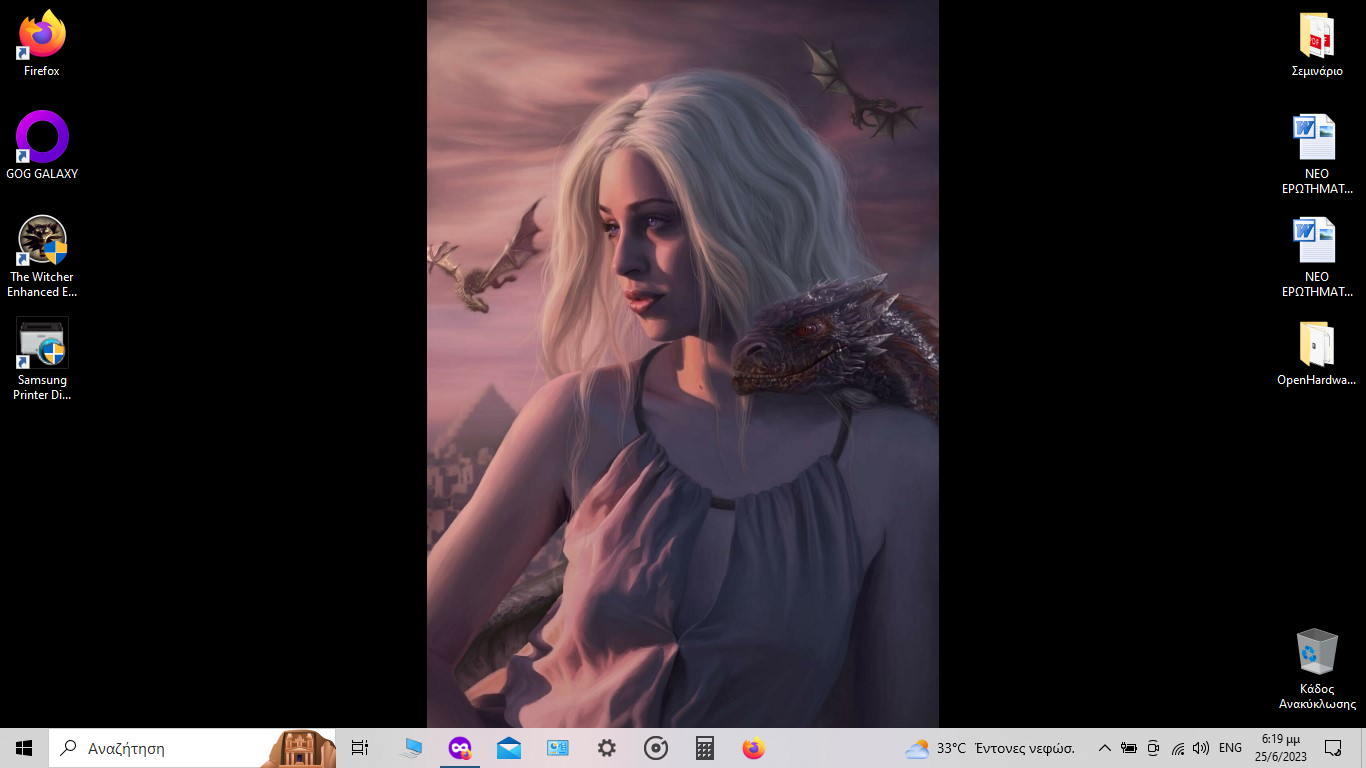The width and height of the screenshot is (1366, 768).
Task: Open the Wi-Fi network tray icon
Action: 1177,748
